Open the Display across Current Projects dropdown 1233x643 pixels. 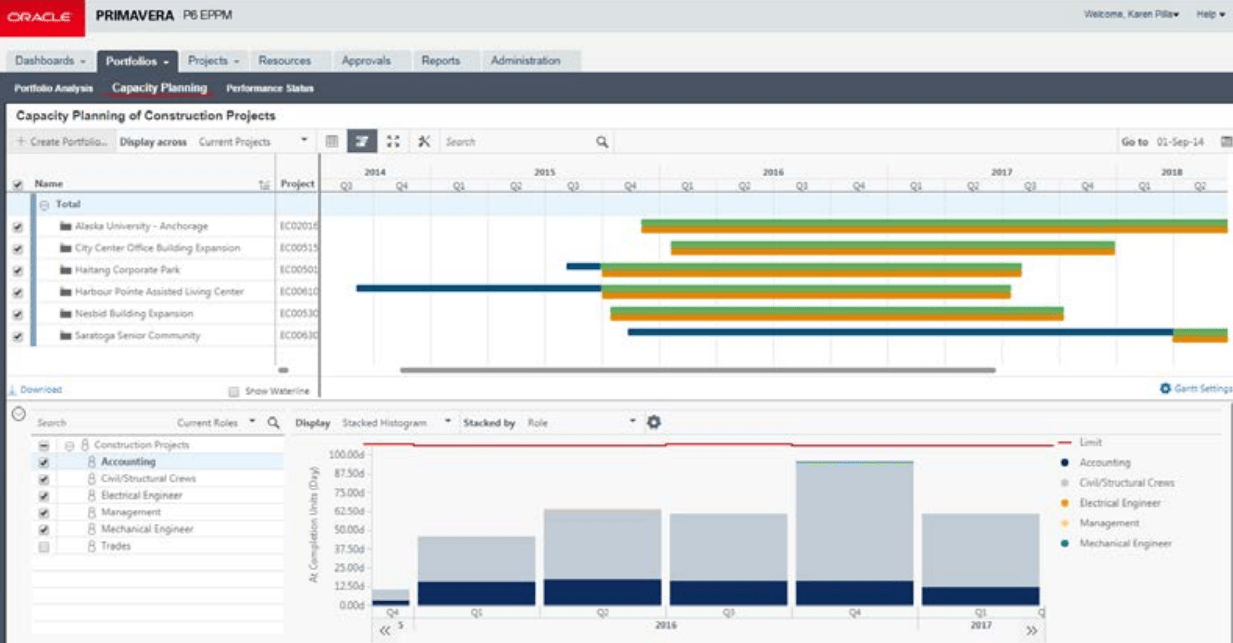point(254,142)
